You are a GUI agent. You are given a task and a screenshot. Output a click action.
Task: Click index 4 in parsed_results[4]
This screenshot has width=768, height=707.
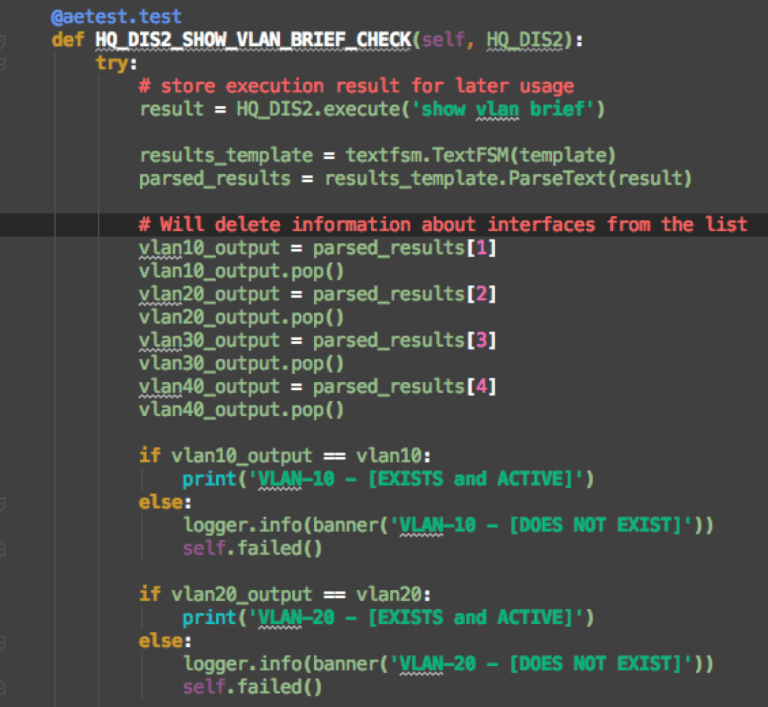tap(481, 386)
